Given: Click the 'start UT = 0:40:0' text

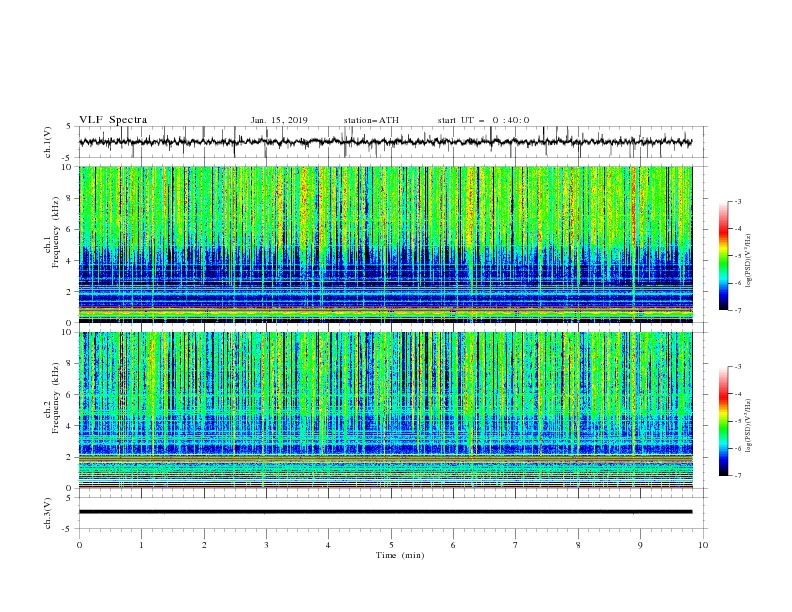Looking at the screenshot, I should point(483,120).
